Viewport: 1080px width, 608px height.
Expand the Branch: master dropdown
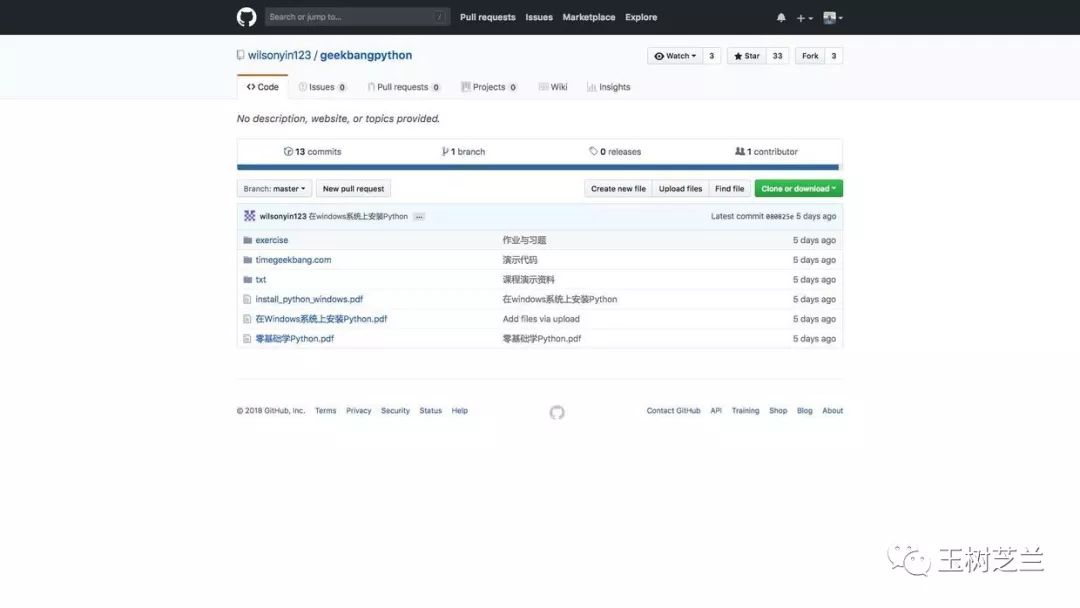274,189
